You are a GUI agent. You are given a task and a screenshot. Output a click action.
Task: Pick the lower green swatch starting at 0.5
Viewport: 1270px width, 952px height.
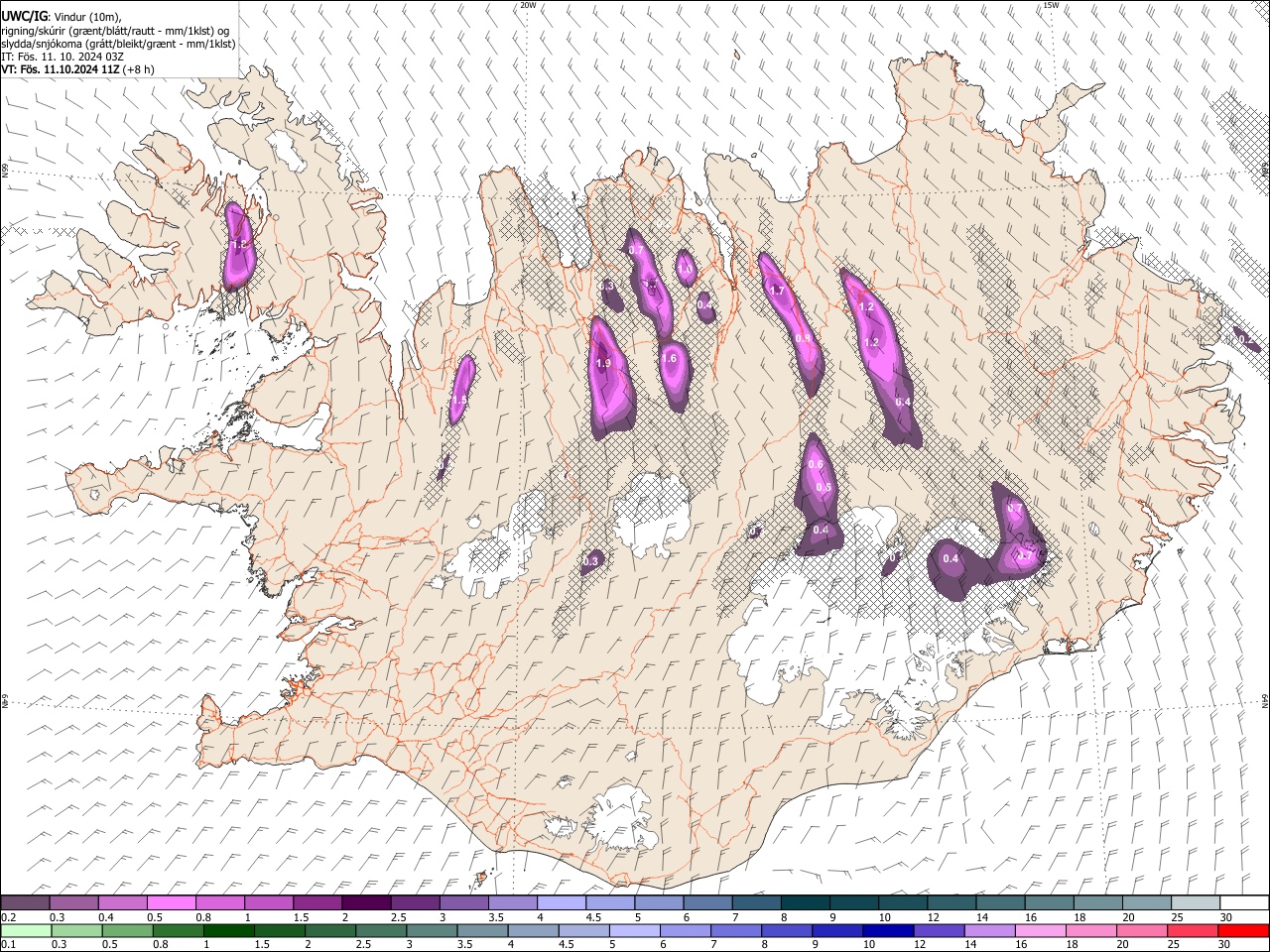tap(126, 930)
